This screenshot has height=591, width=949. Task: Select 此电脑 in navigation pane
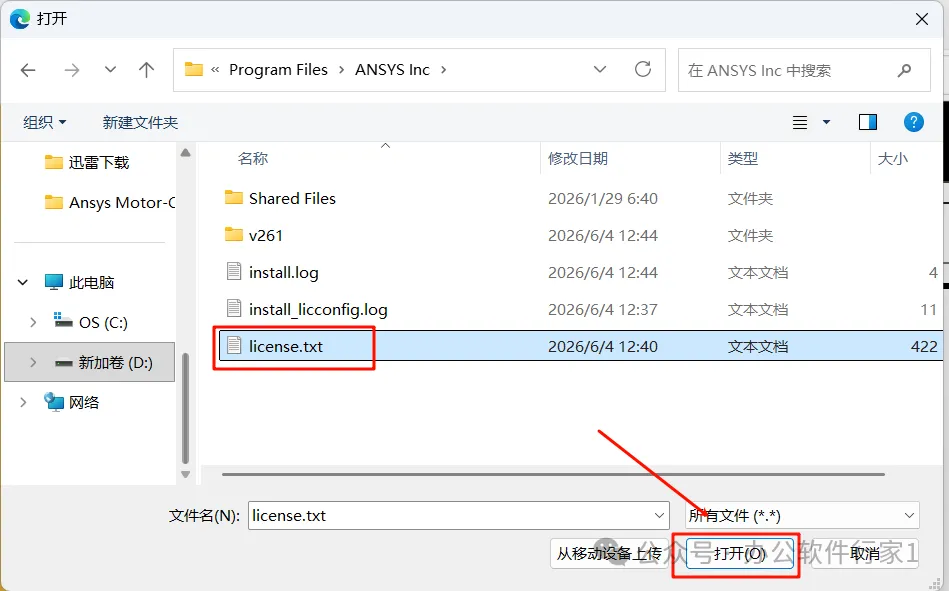pos(79,282)
